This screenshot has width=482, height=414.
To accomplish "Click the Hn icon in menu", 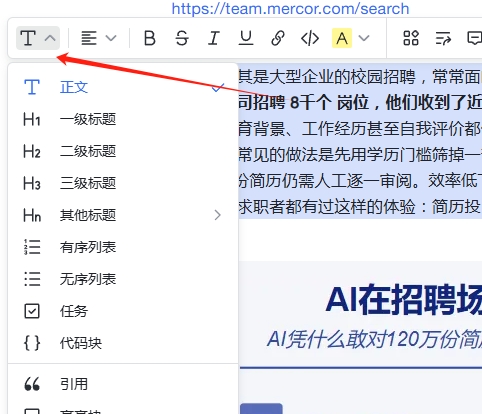I will coord(32,215).
